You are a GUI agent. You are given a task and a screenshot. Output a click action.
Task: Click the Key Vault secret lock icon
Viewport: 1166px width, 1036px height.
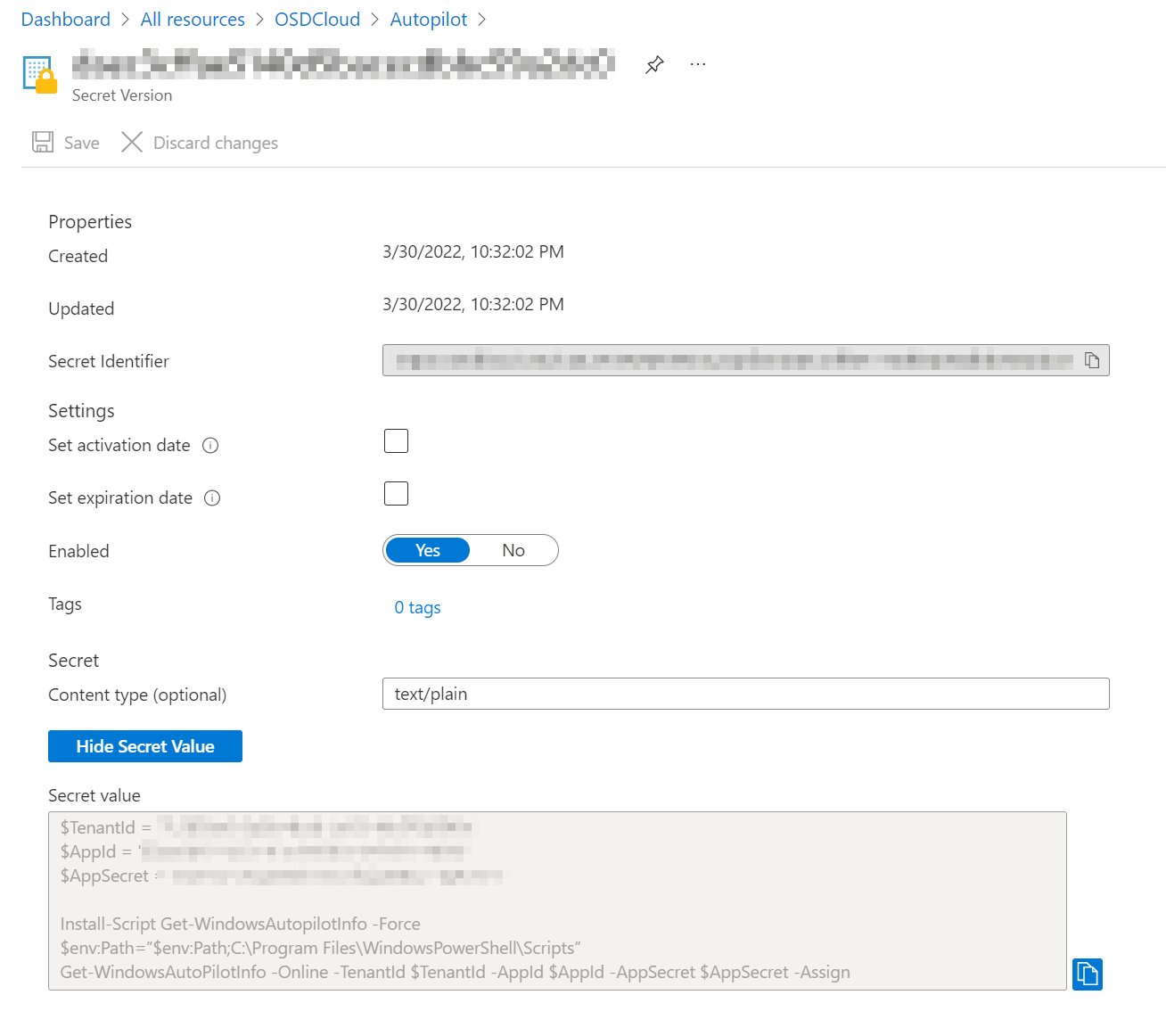click(39, 75)
